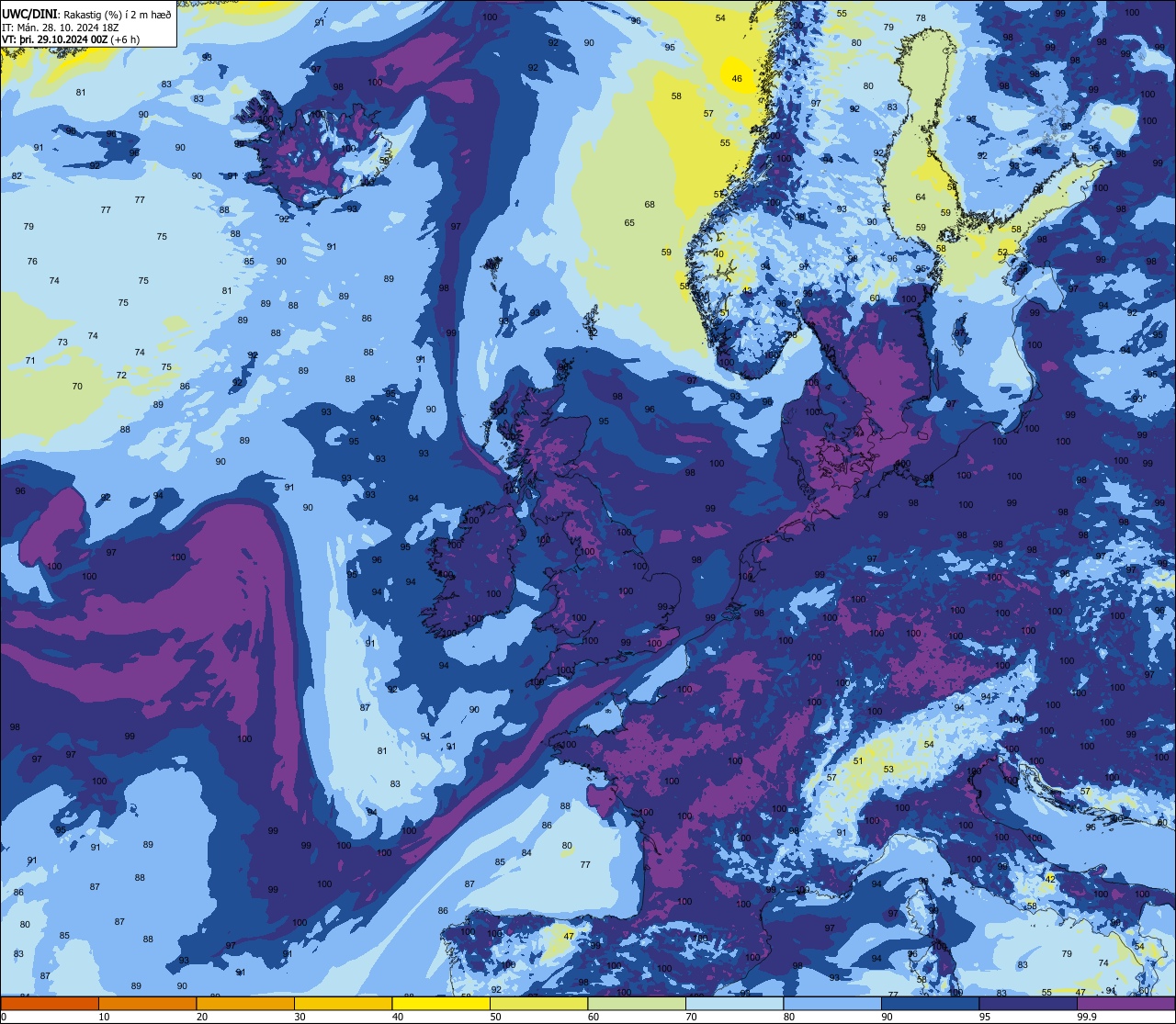
Task: Click the purple legend swatch above 99.9
Action: (1125, 1003)
